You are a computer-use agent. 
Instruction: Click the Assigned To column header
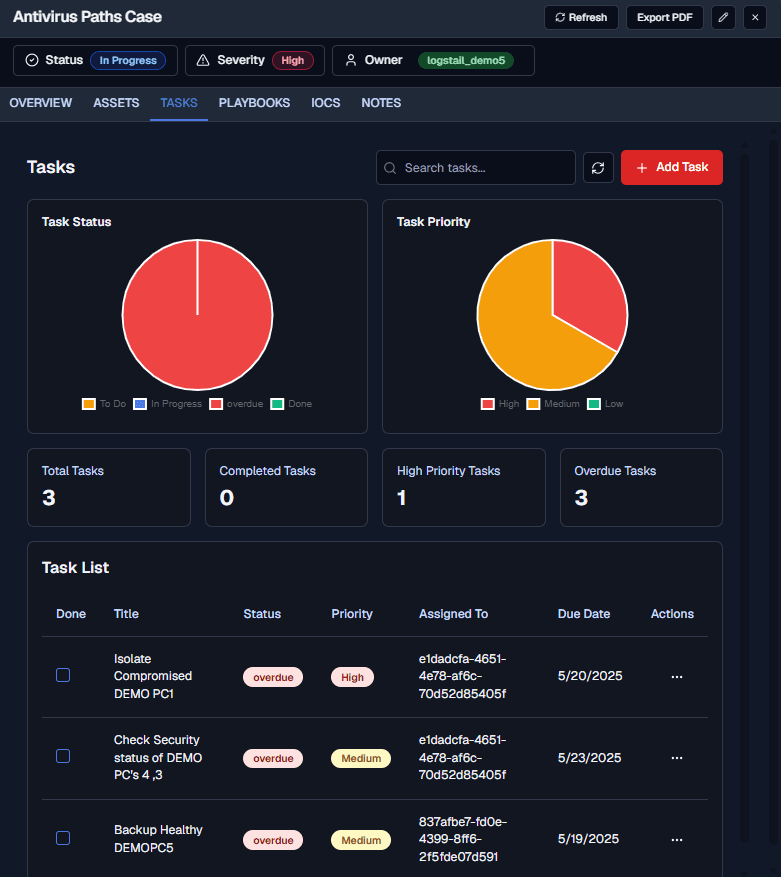pos(453,614)
